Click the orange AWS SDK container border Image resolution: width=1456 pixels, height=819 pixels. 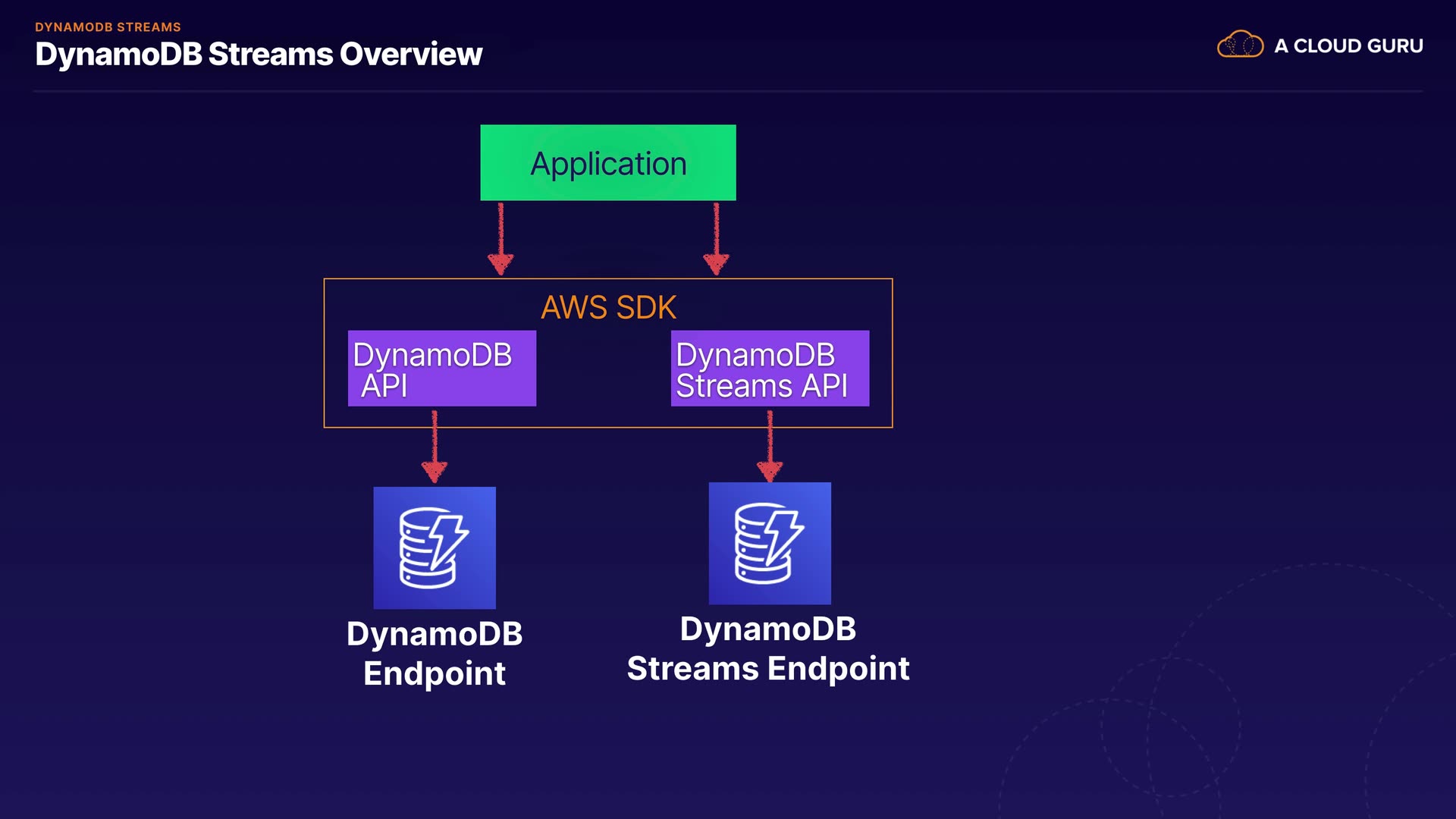pos(325,353)
